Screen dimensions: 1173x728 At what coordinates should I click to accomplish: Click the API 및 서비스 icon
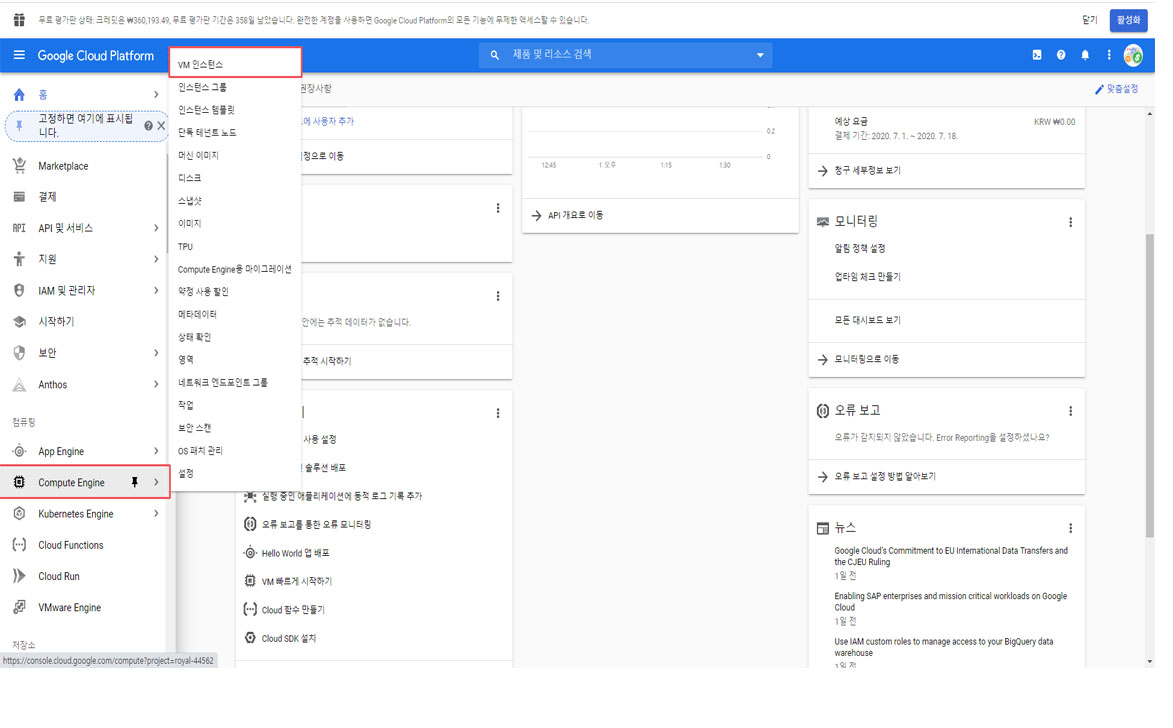coord(19,228)
